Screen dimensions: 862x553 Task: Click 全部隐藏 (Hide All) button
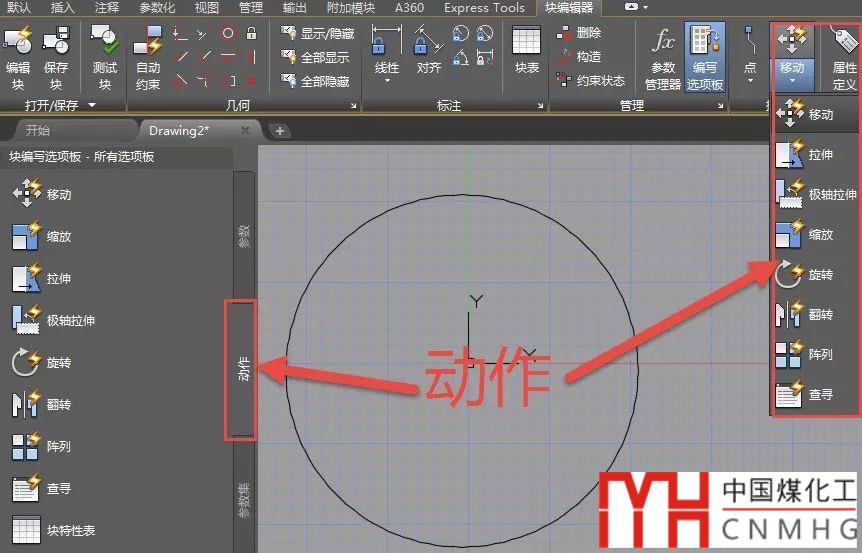pos(316,81)
